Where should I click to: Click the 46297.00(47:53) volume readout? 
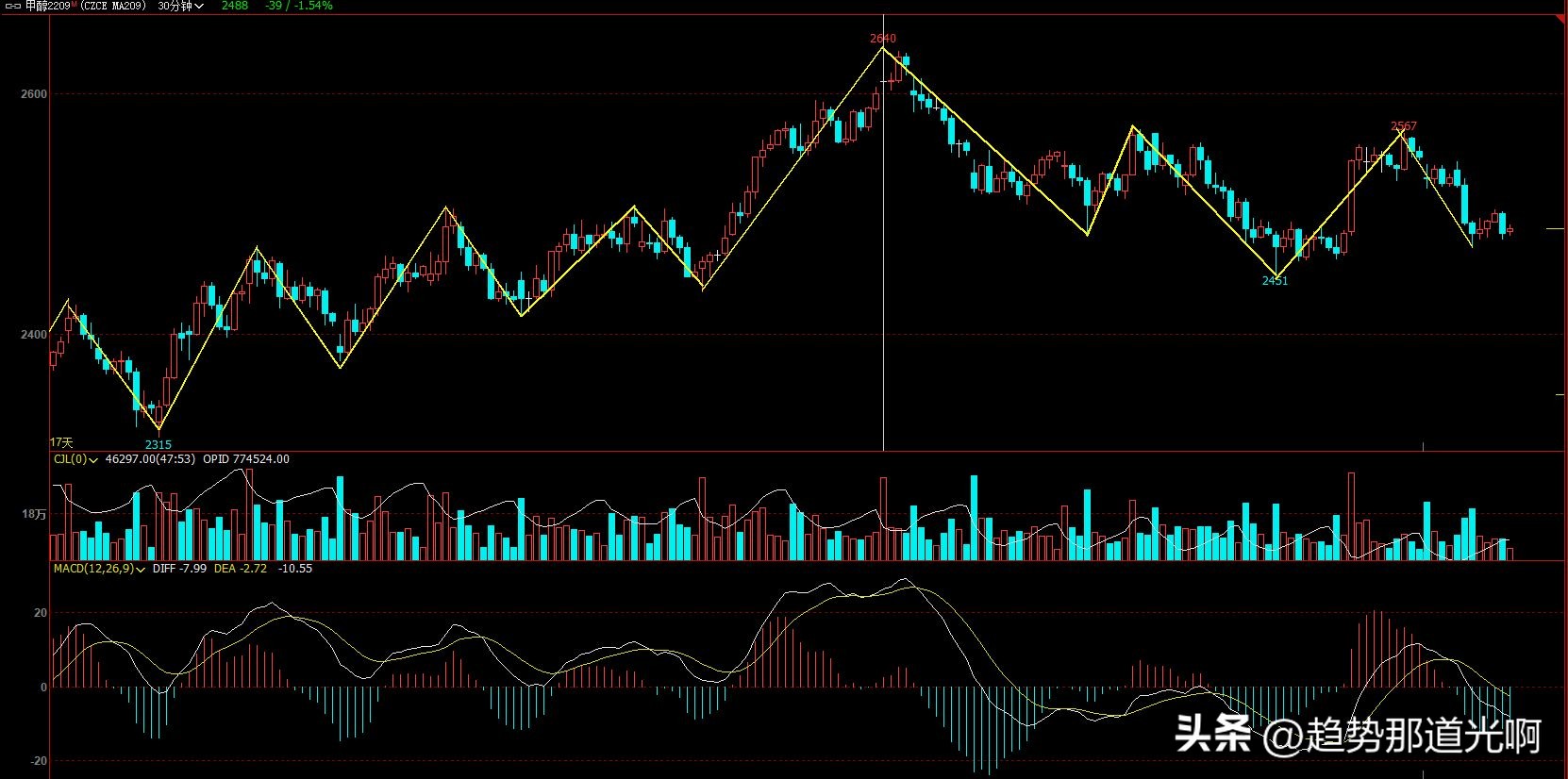click(x=150, y=459)
